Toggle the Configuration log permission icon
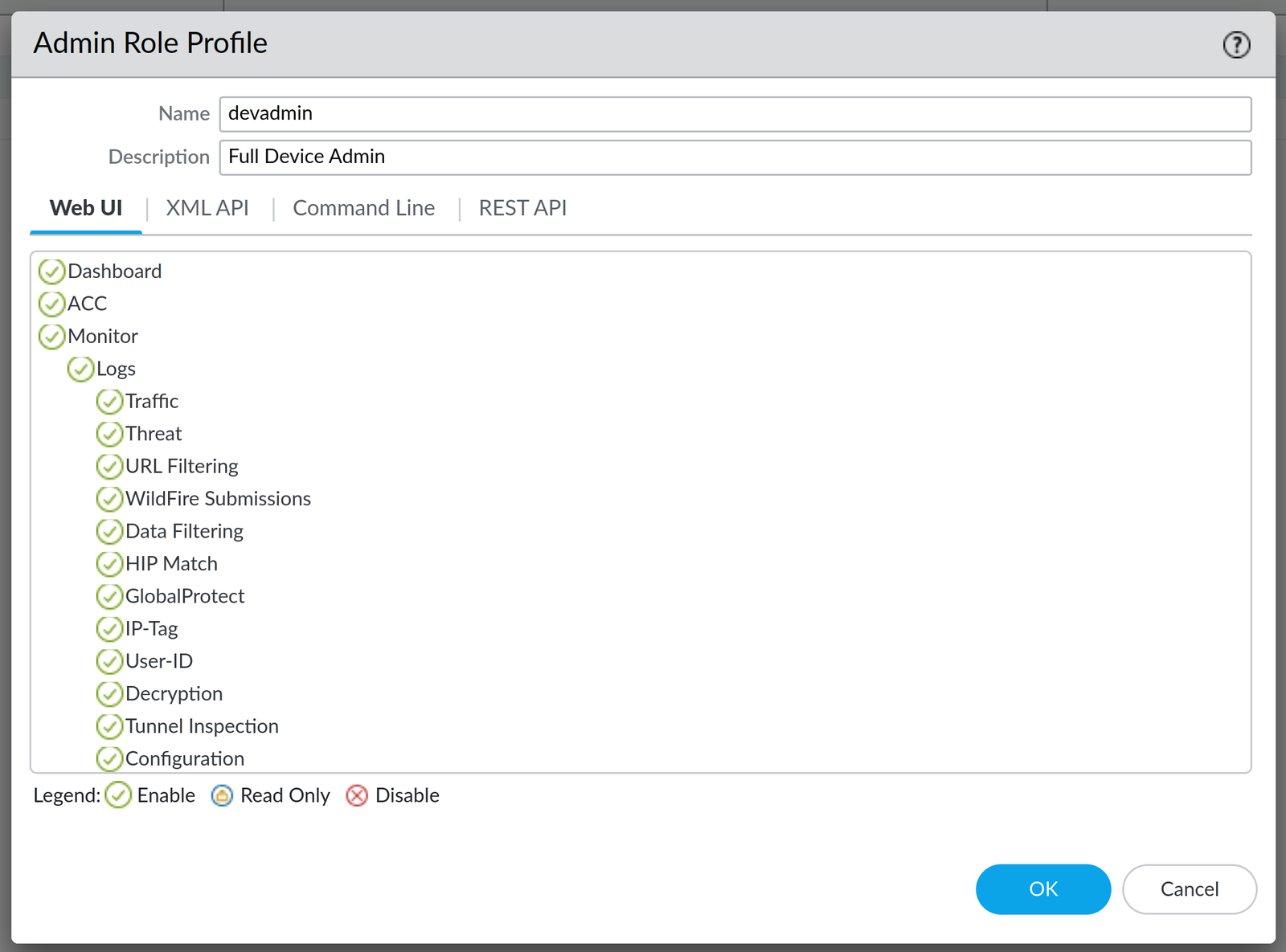This screenshot has width=1286, height=952. [x=110, y=758]
